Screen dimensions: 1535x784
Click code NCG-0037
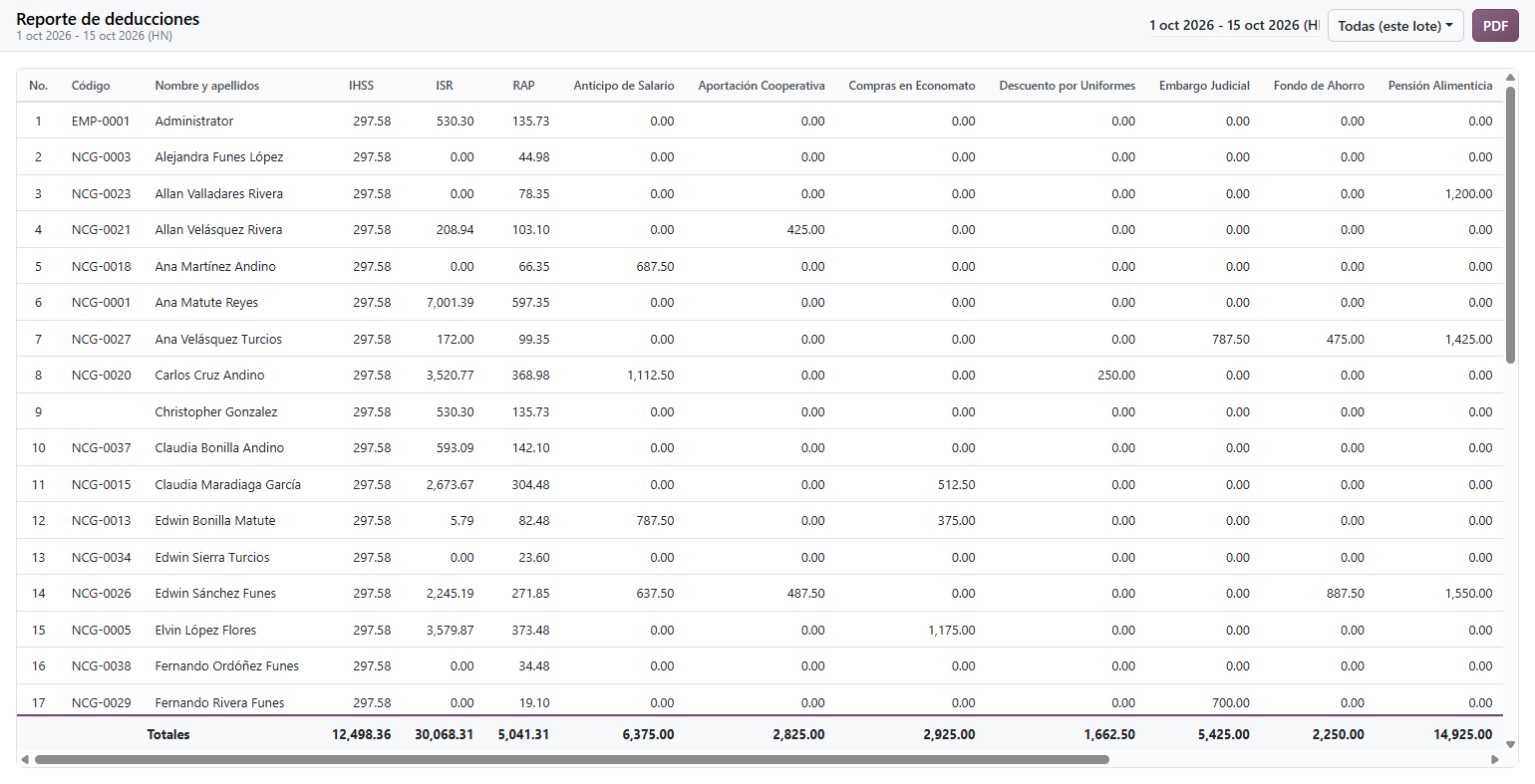(101, 448)
